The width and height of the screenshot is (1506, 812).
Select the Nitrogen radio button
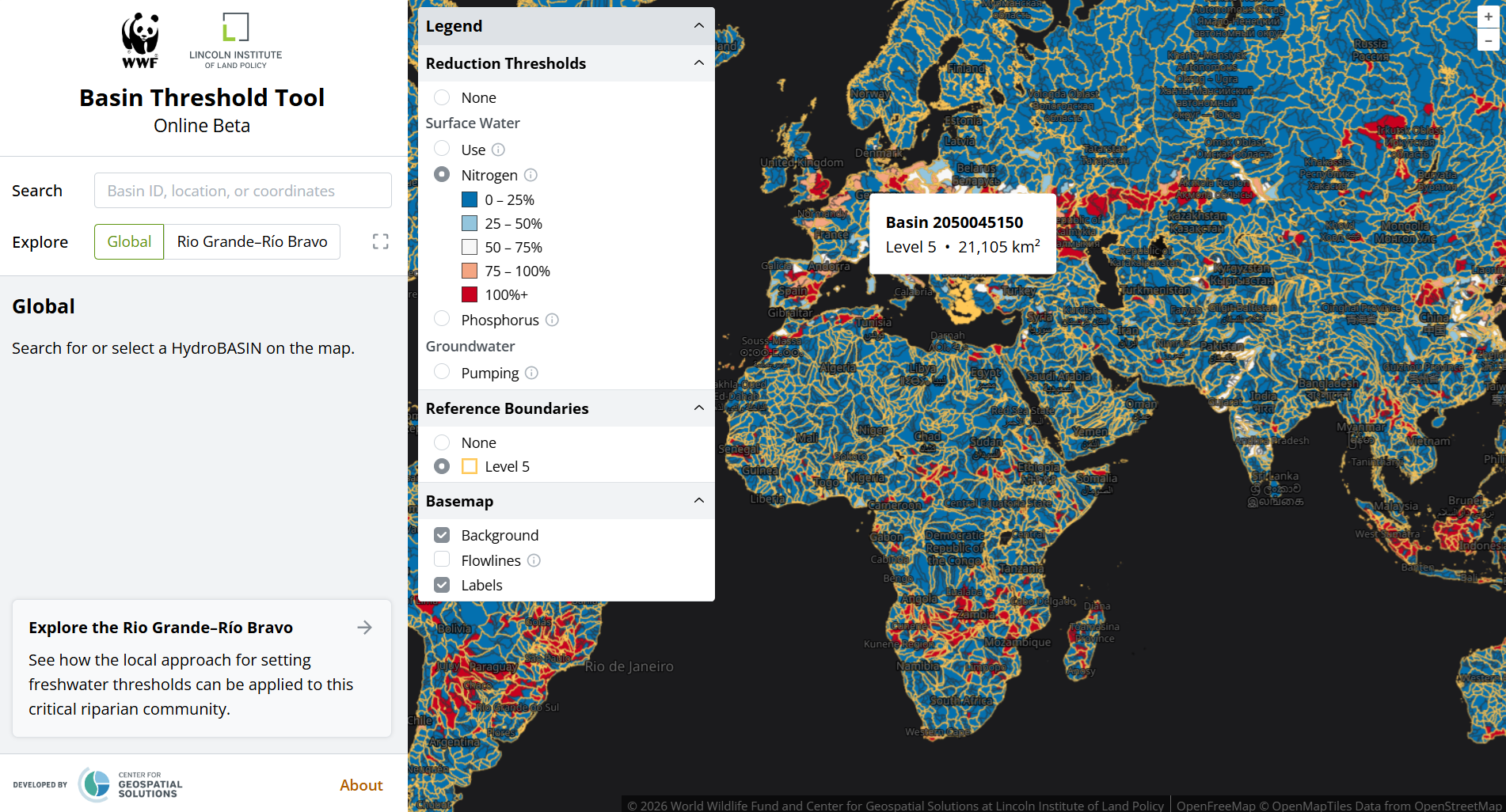tap(442, 174)
